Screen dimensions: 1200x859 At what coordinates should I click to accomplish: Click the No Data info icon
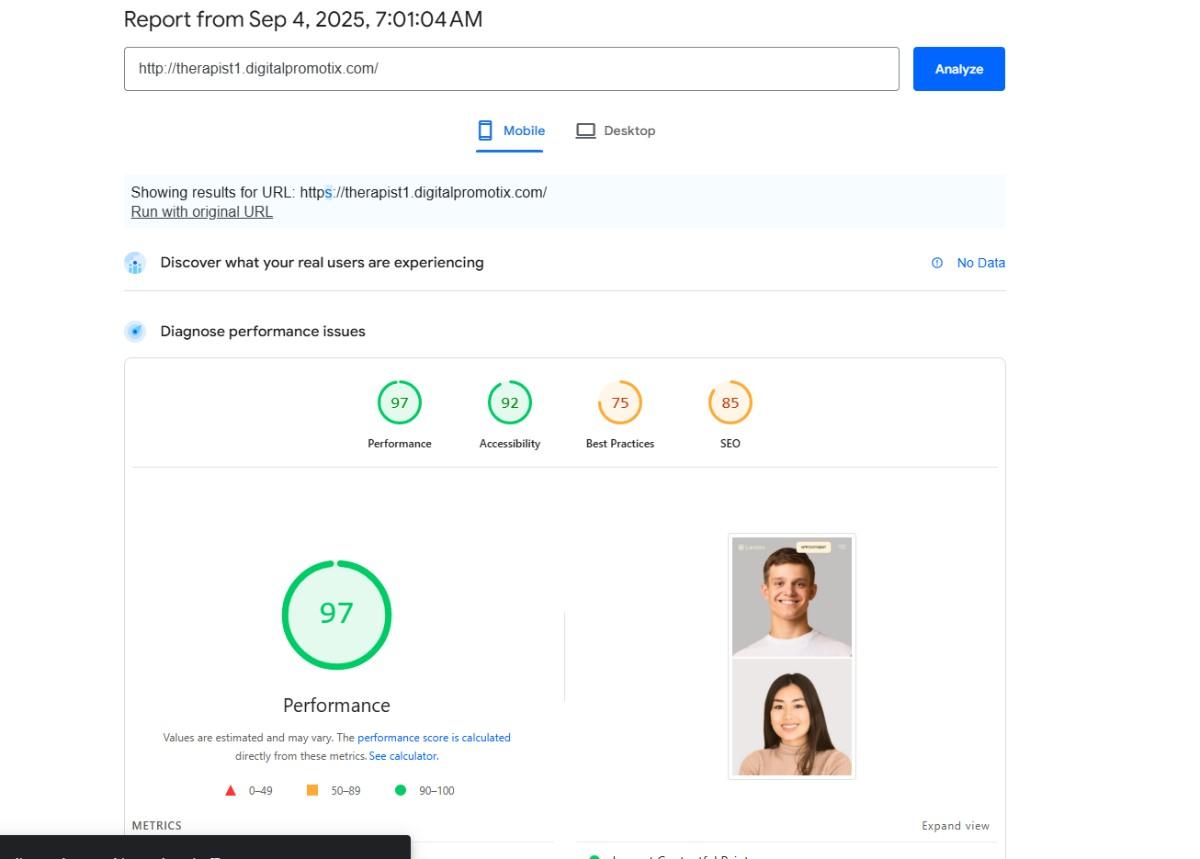[937, 263]
